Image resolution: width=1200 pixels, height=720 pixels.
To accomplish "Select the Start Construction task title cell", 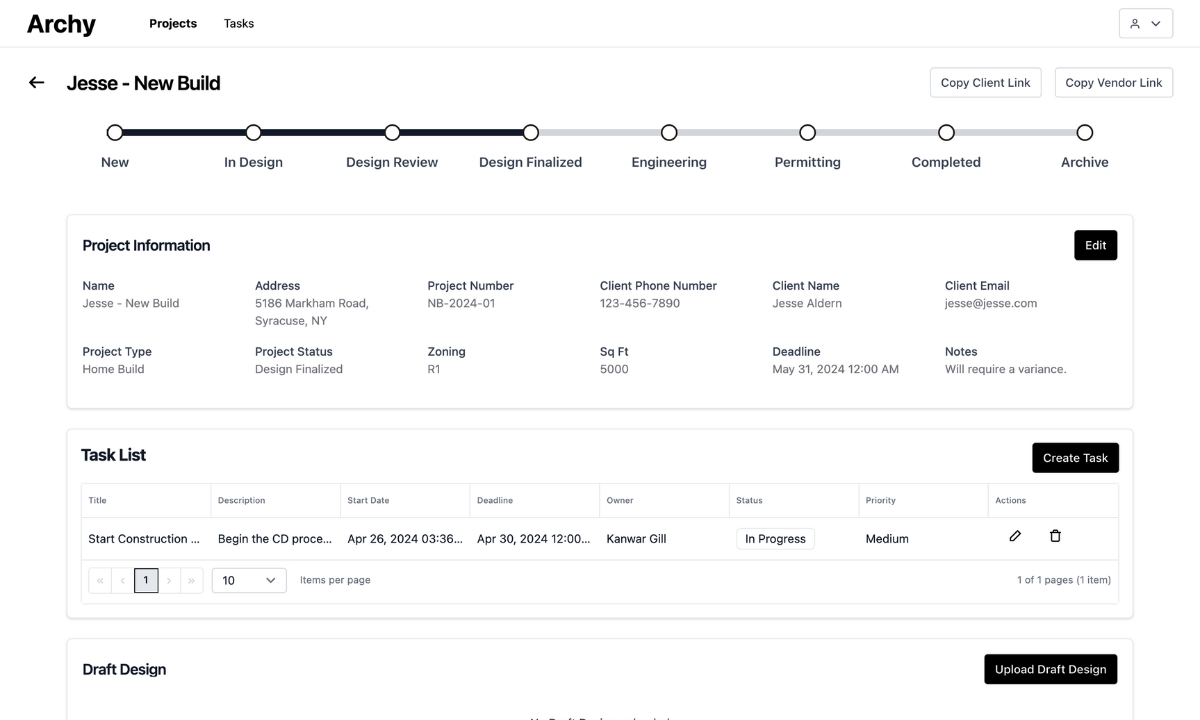I will (x=147, y=539).
